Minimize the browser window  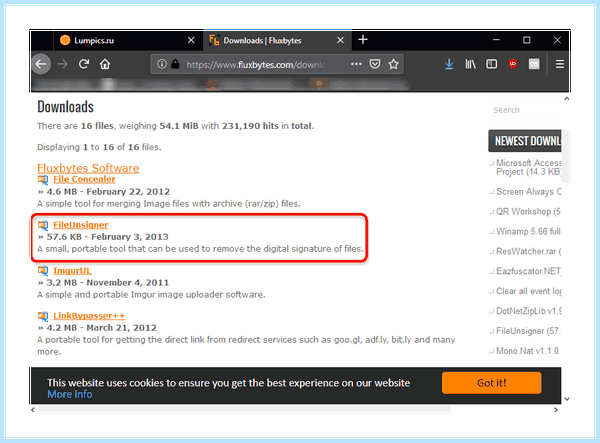[x=496, y=40]
